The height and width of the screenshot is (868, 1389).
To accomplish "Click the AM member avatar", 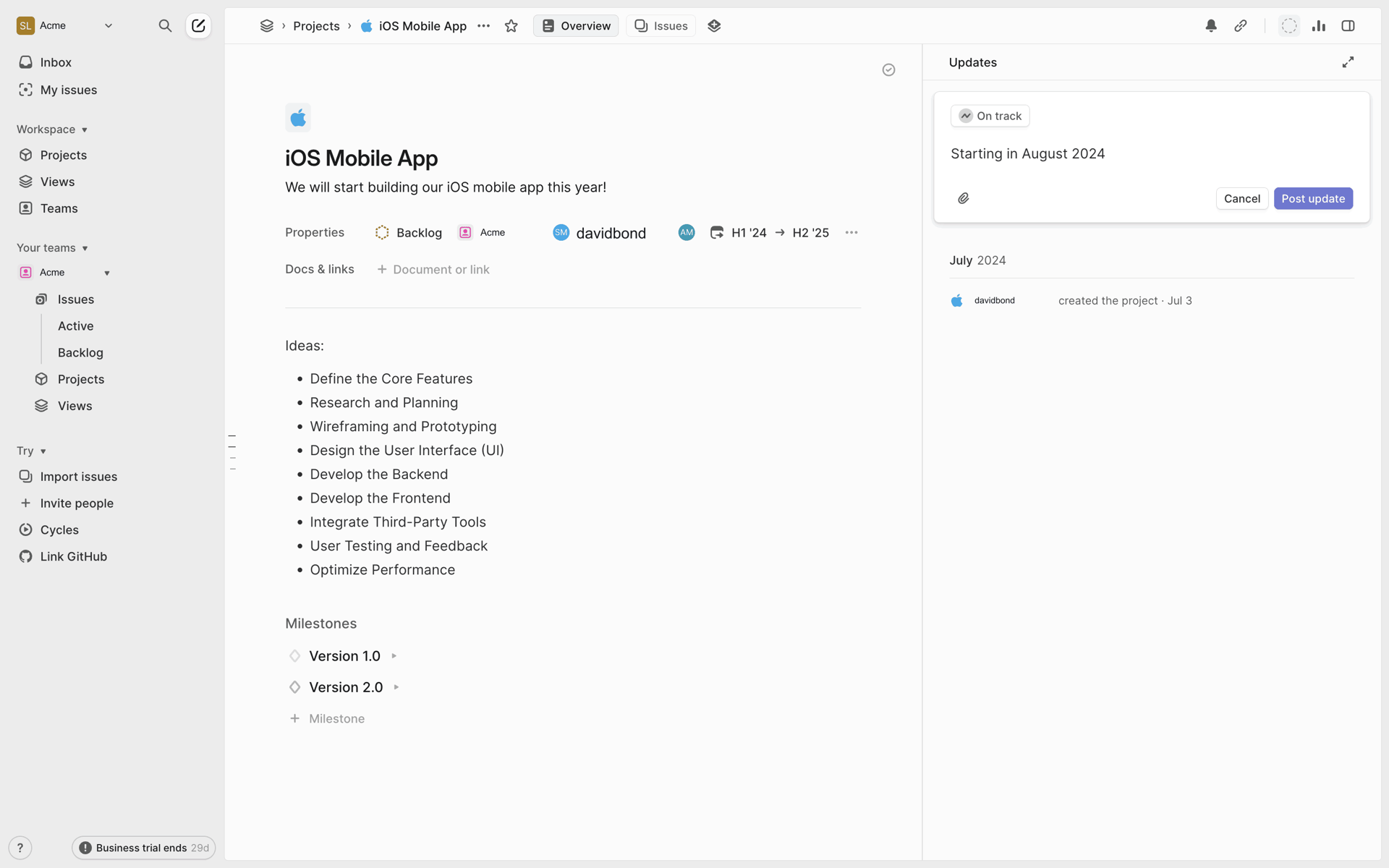I will (x=687, y=233).
